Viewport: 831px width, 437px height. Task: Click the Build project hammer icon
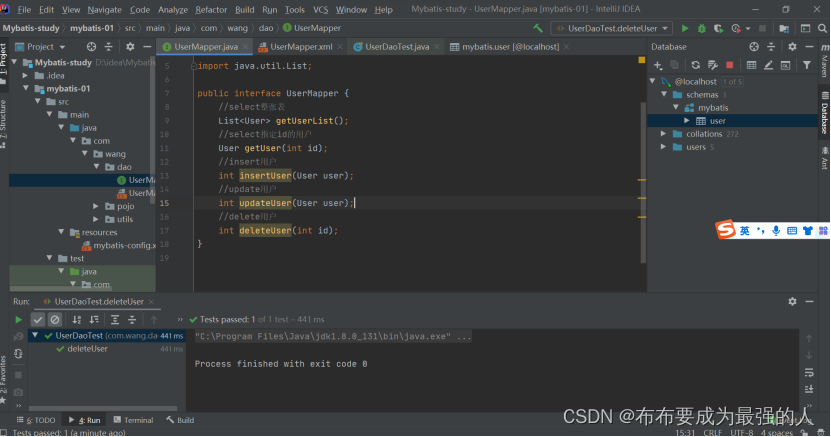point(538,28)
